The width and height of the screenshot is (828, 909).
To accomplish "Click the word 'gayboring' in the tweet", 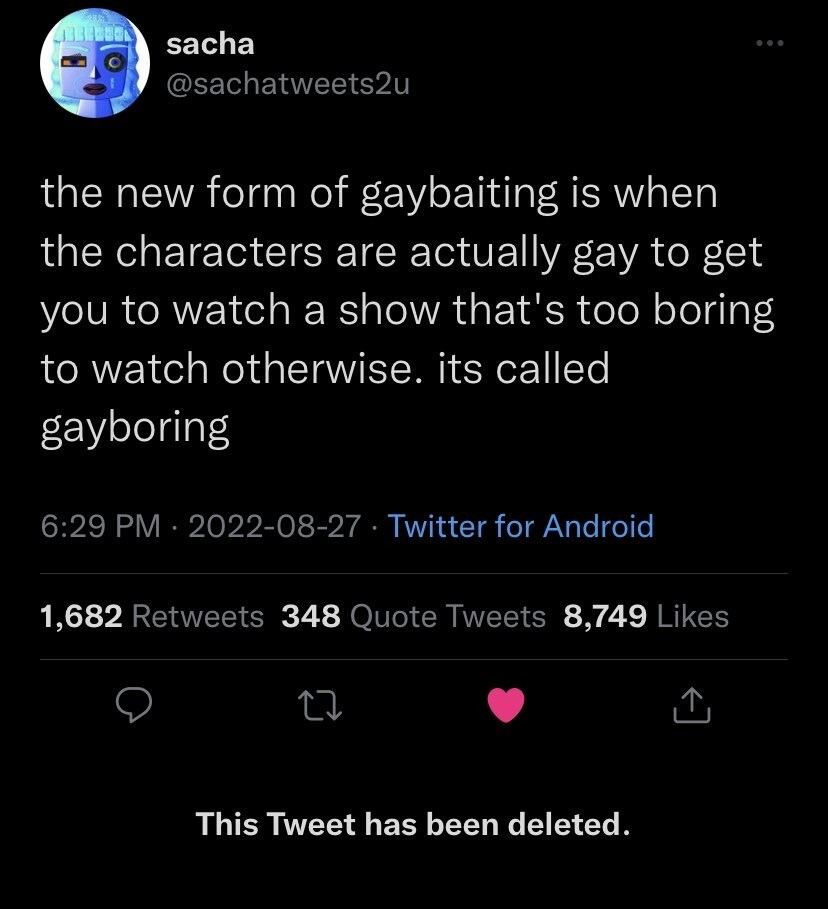I will 135,428.
